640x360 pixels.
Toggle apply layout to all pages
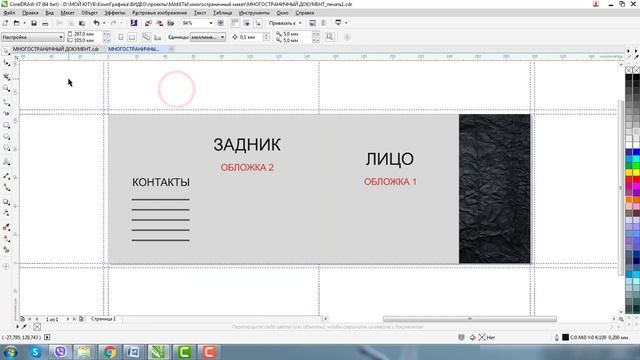coord(147,37)
